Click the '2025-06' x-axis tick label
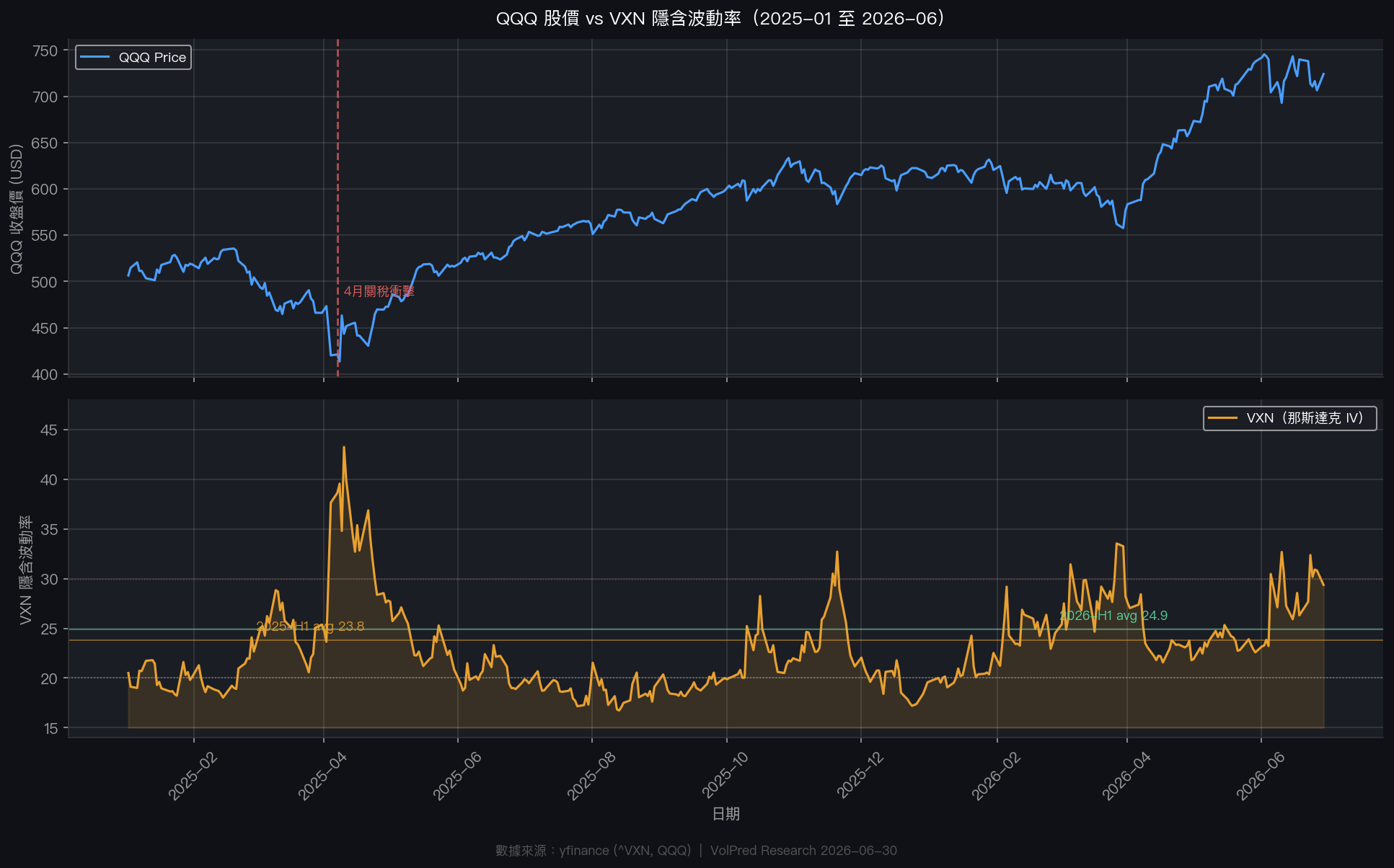Image resolution: width=1394 pixels, height=868 pixels. (x=457, y=776)
